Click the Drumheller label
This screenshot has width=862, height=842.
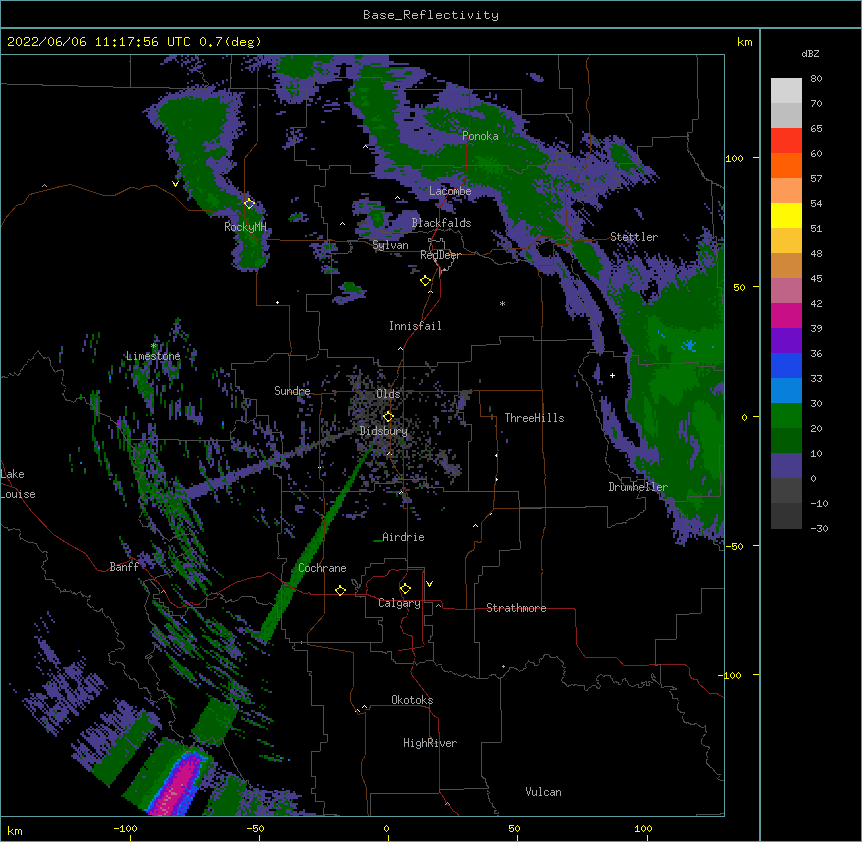coord(638,487)
